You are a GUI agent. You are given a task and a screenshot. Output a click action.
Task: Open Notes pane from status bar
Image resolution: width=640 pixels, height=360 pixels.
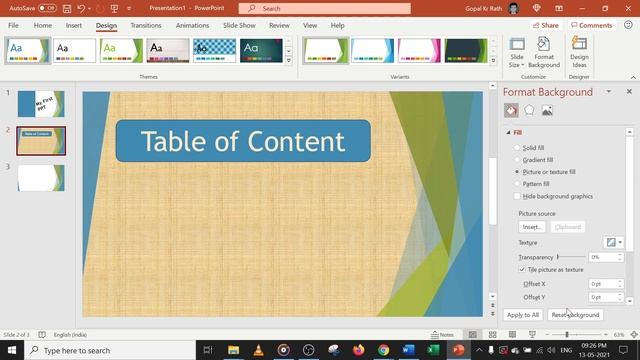coord(442,335)
